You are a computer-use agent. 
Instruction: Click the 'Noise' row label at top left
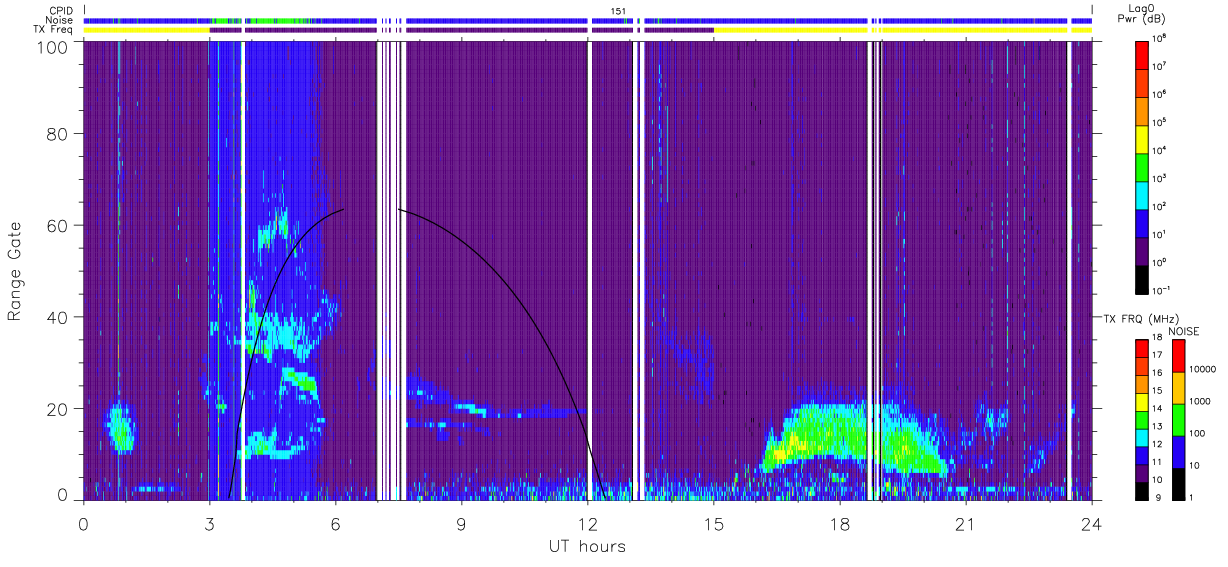[x=59, y=20]
